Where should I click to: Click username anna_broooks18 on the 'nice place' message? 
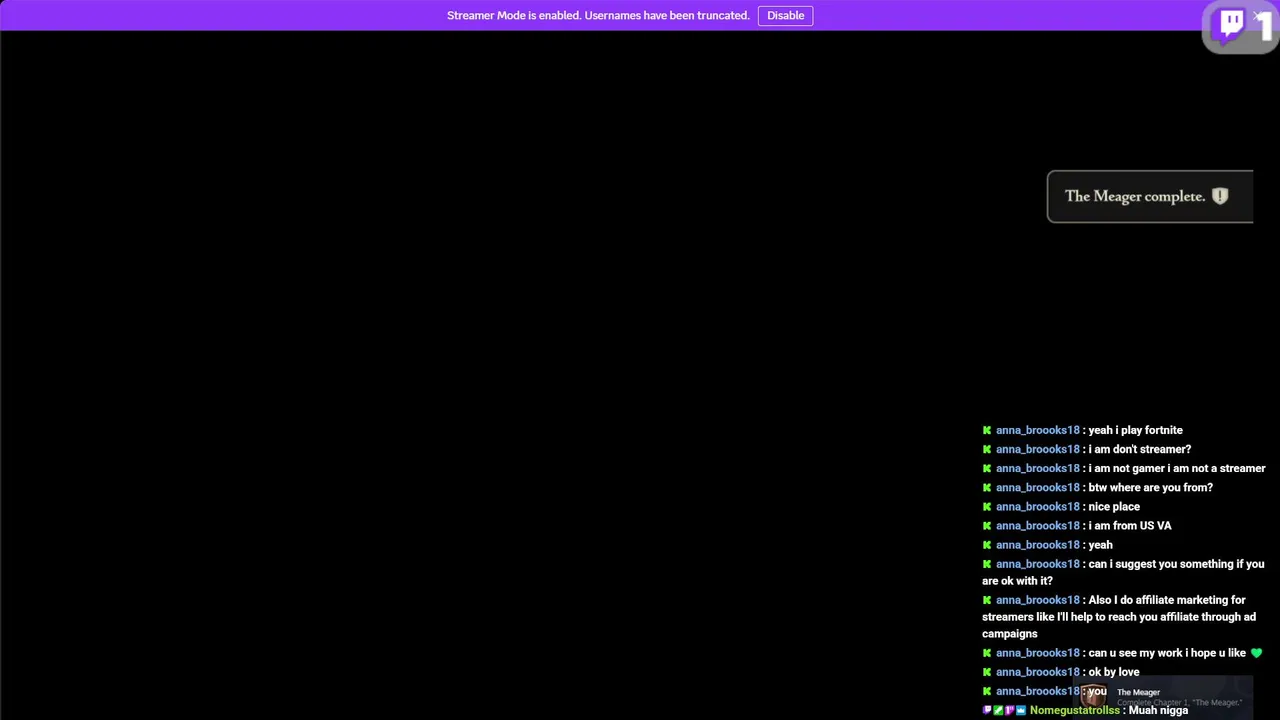(x=1037, y=506)
